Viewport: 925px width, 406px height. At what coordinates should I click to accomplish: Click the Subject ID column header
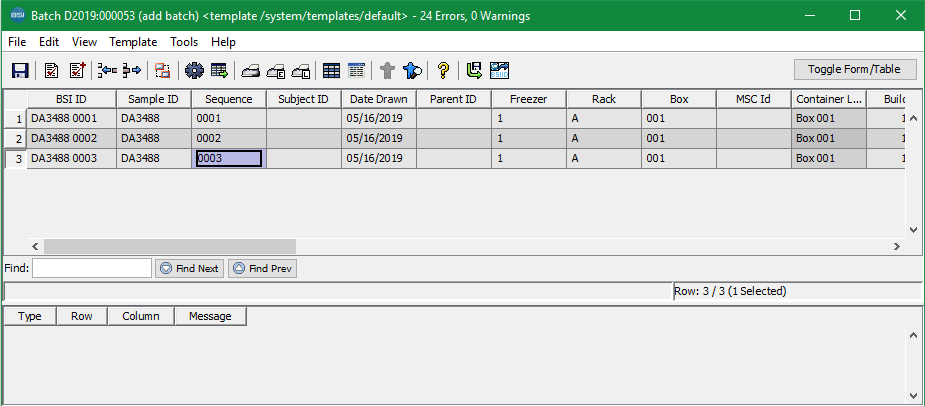tap(303, 99)
